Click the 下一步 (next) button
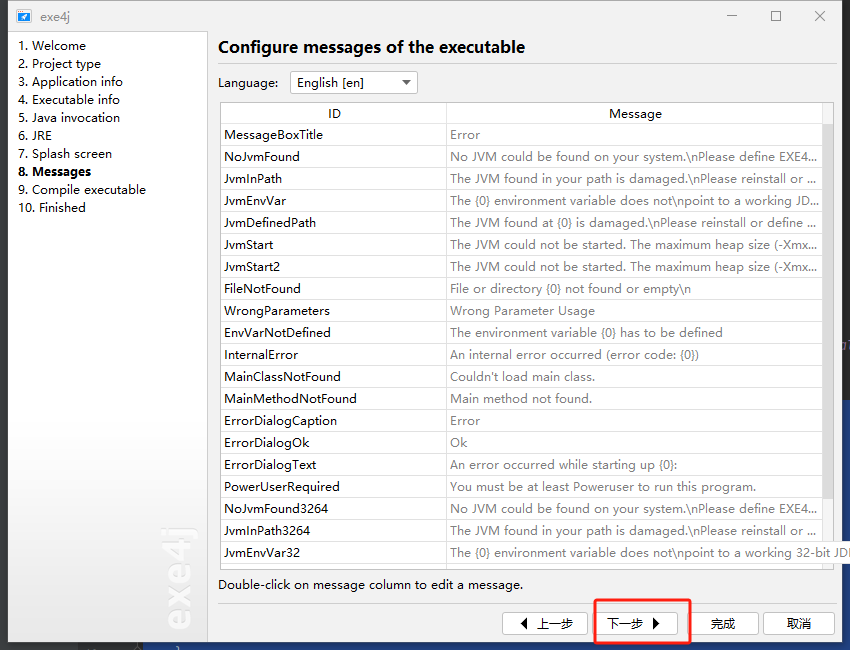Screen dimensions: 850x650 635,623
